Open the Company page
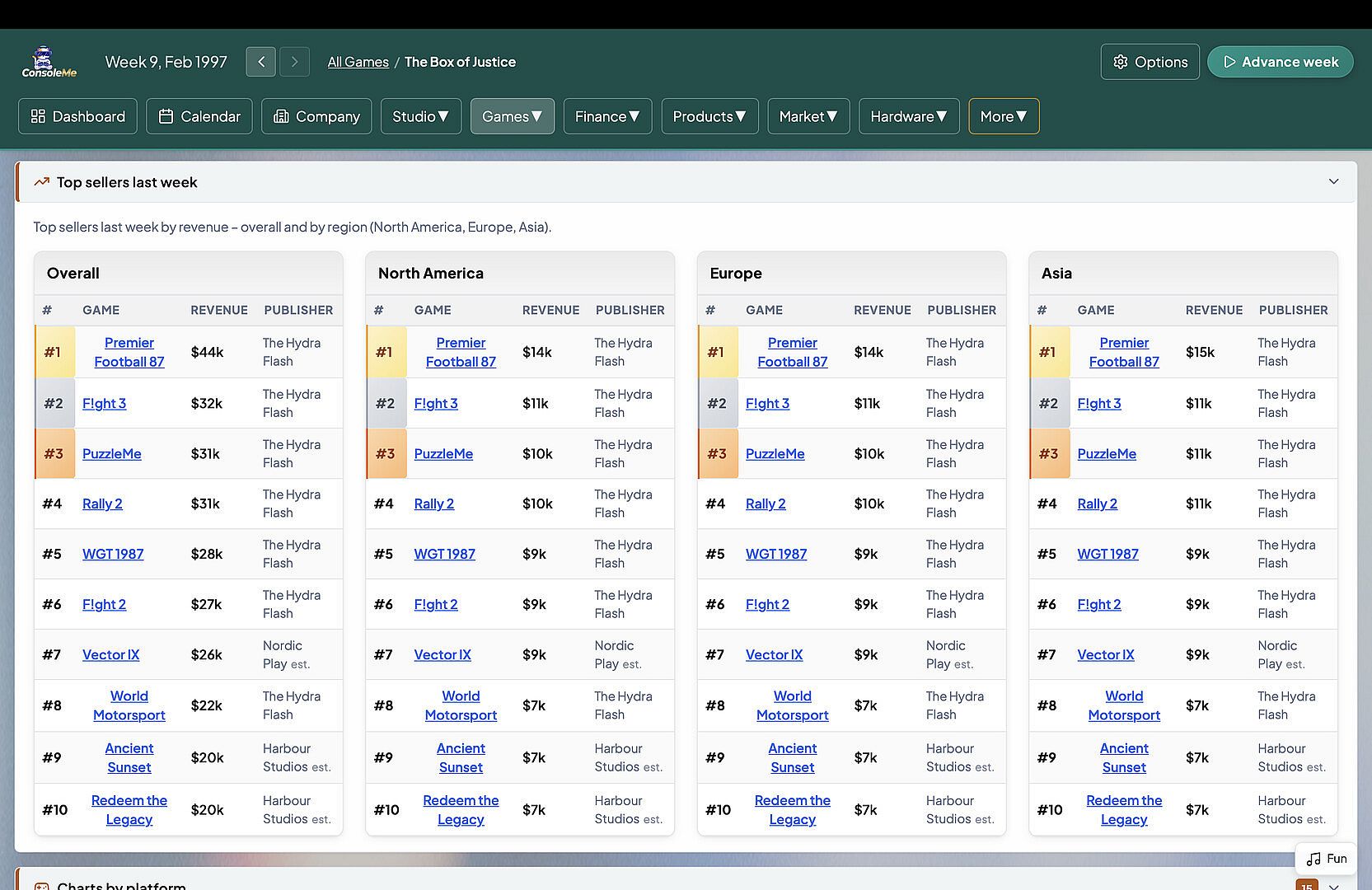The width and height of the screenshot is (1372, 890). click(316, 116)
